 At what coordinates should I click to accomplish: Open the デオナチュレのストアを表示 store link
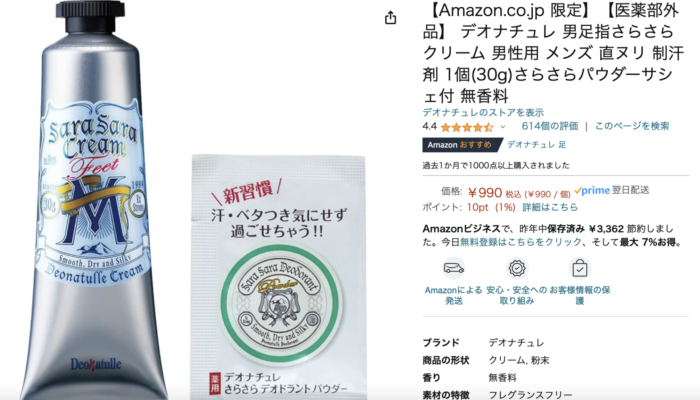pos(483,112)
